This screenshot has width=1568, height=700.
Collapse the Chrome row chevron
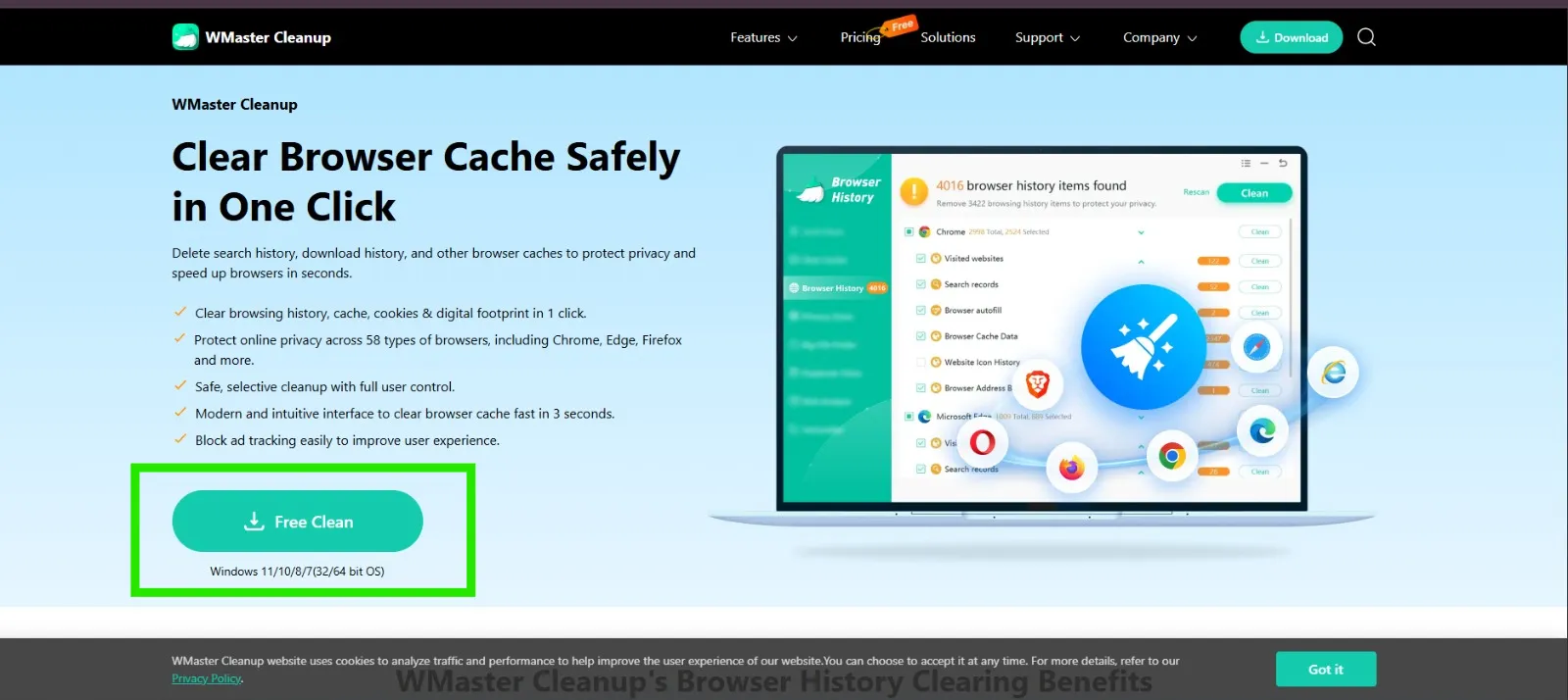pyautogui.click(x=1141, y=232)
